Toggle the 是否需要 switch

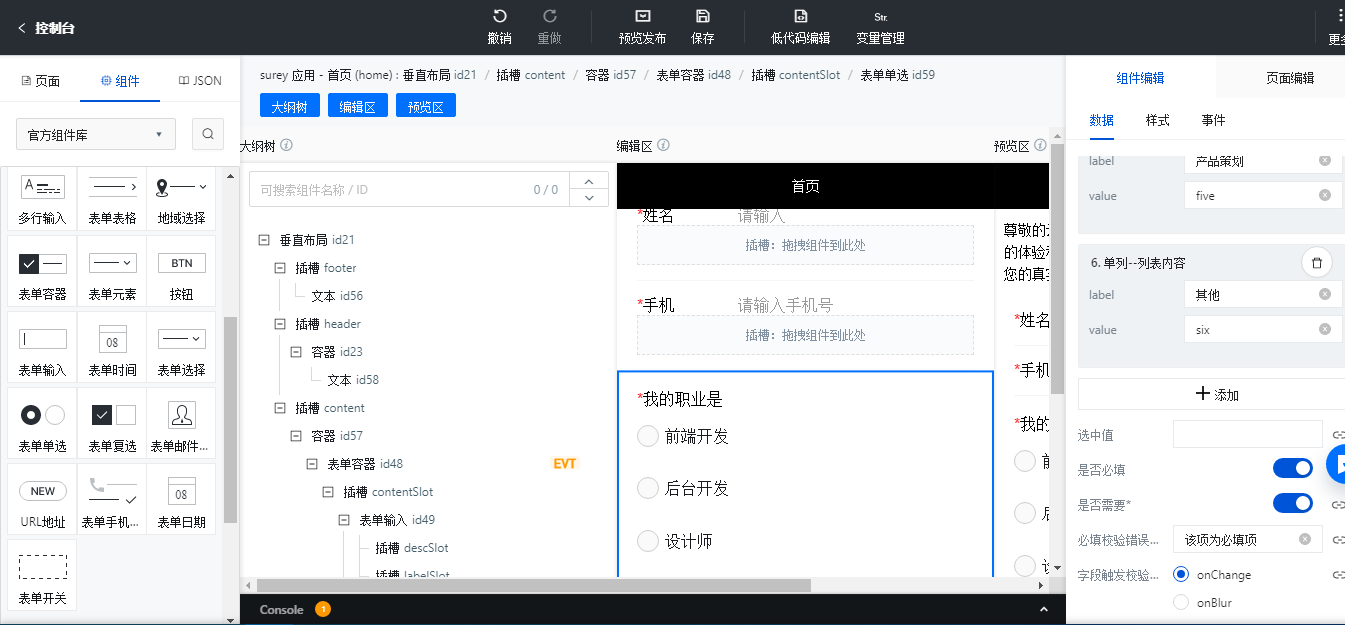pyautogui.click(x=1293, y=502)
